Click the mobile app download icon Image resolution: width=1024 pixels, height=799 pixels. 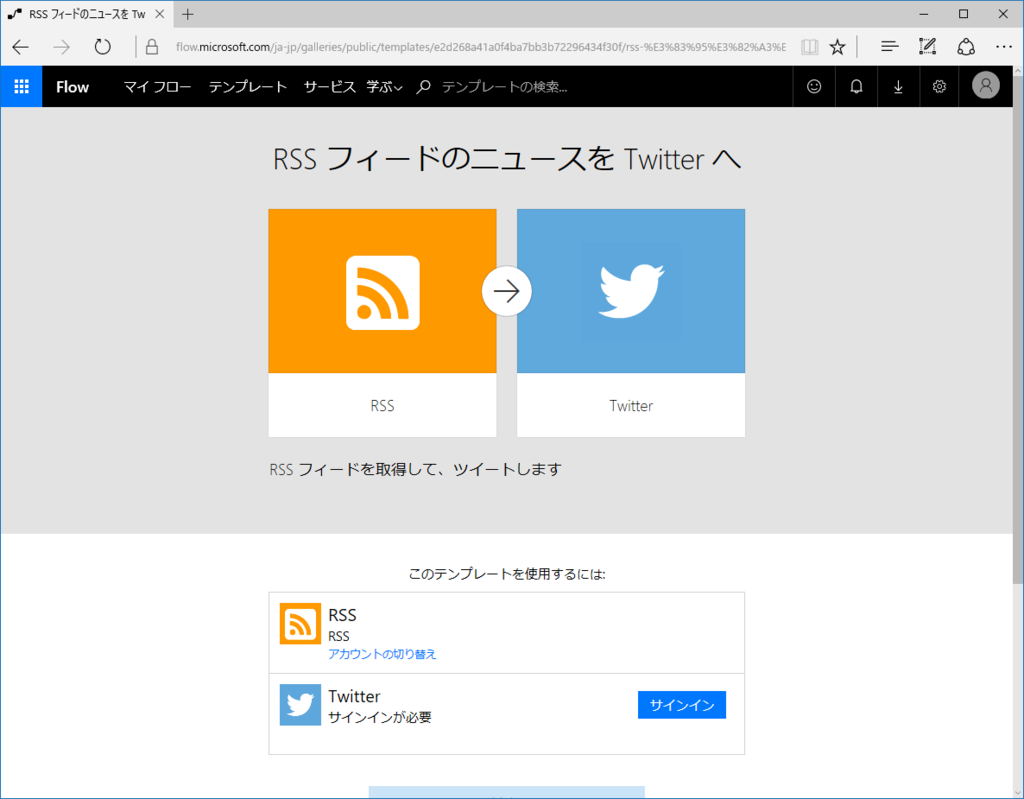pos(897,86)
